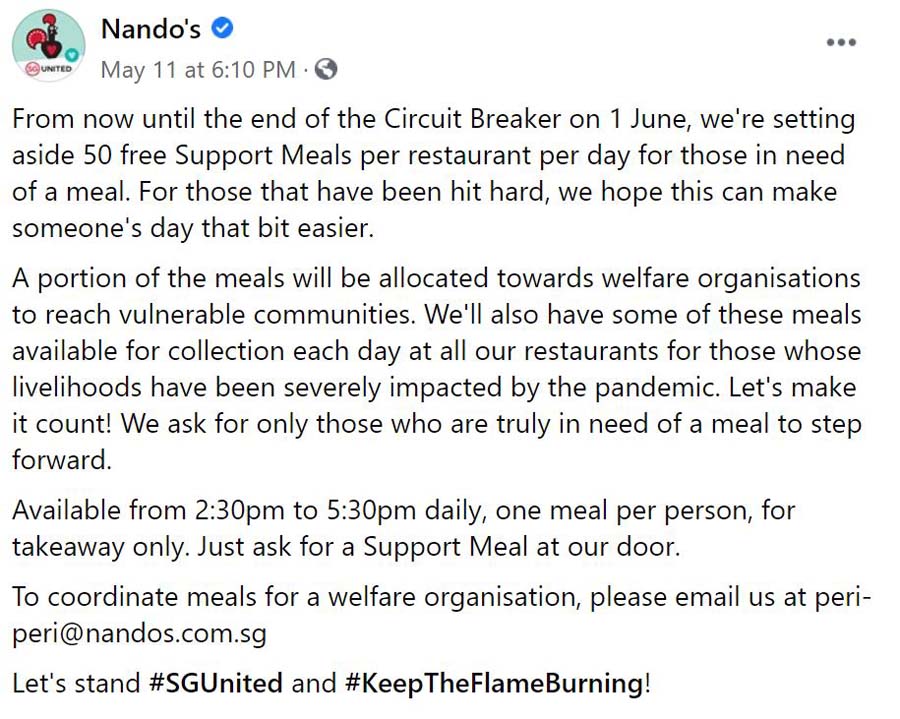The image size is (900, 719).
Task: Open the three-dot post options menu
Action: [841, 43]
